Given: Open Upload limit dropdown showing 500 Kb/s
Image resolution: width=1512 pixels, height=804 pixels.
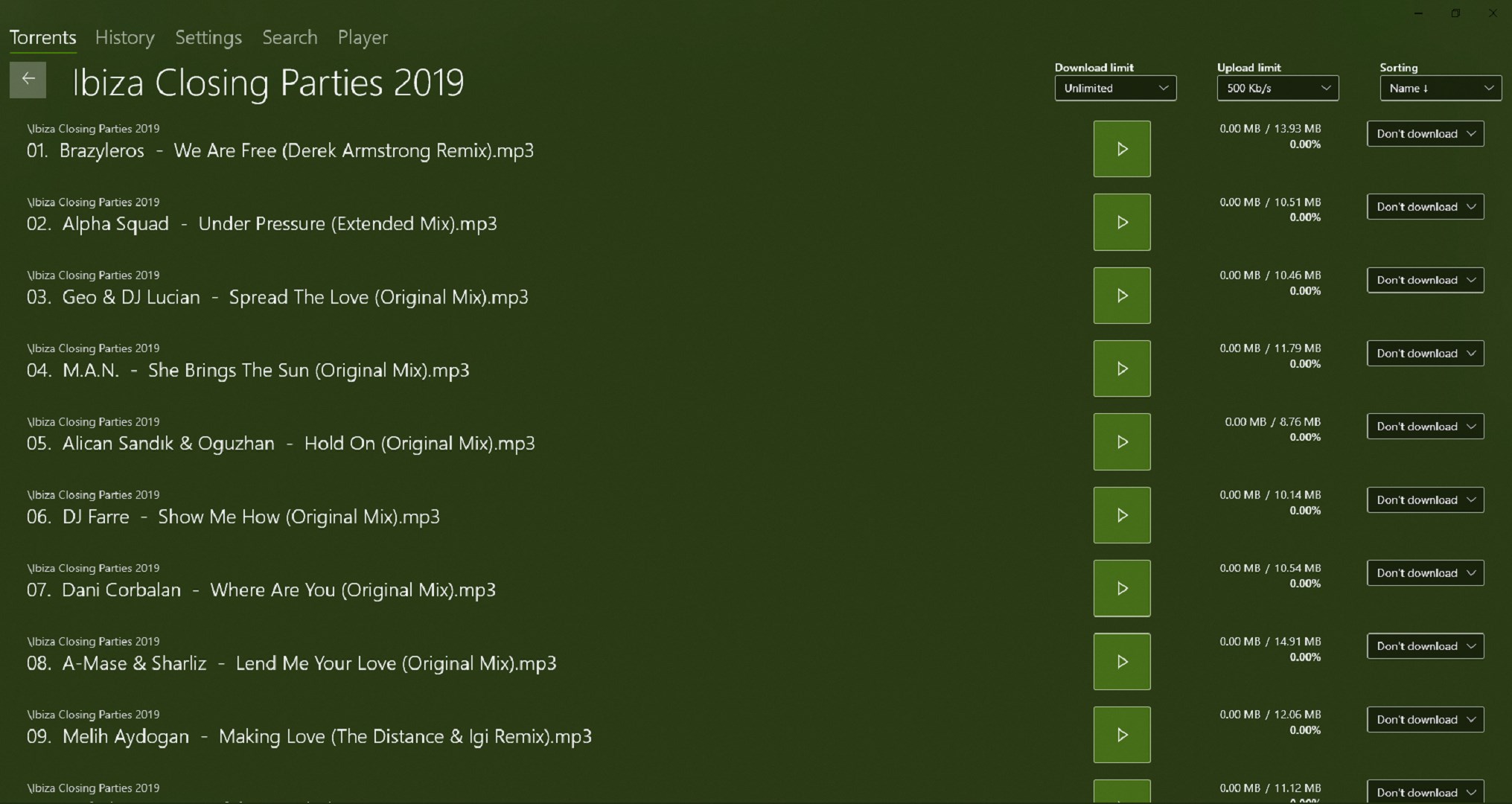Looking at the screenshot, I should coord(1277,88).
